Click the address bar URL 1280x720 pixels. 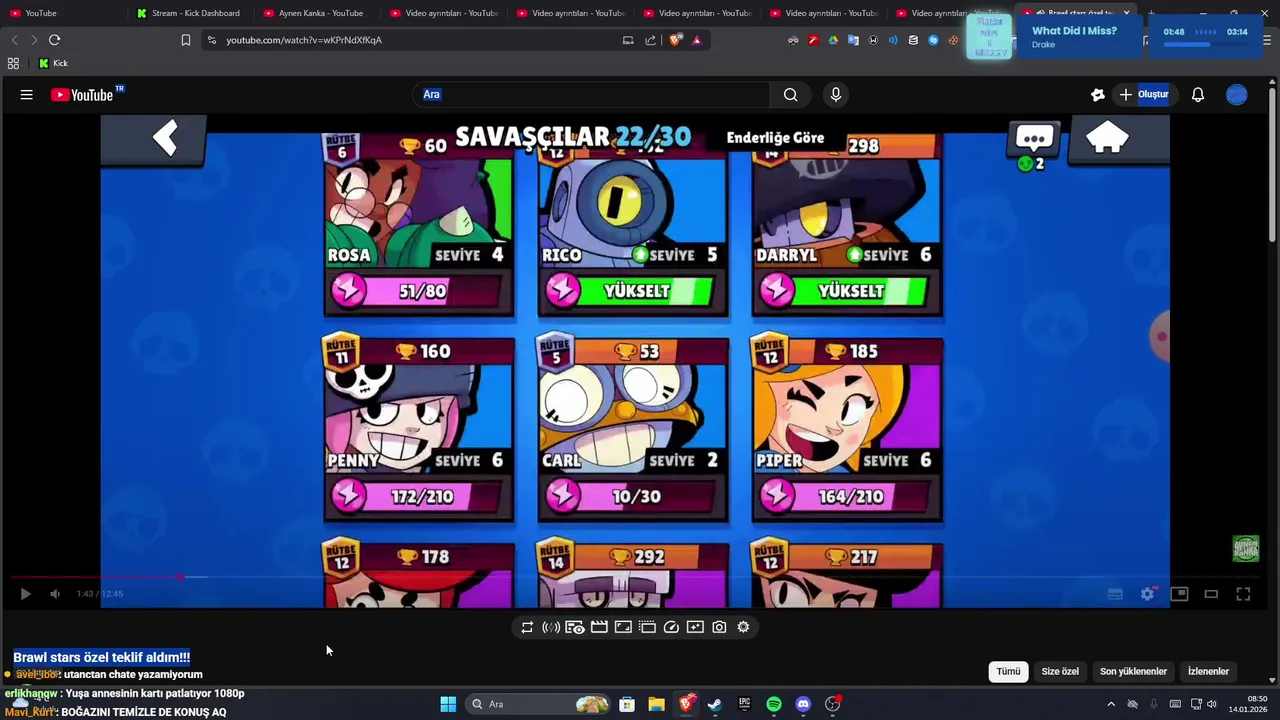click(x=304, y=40)
